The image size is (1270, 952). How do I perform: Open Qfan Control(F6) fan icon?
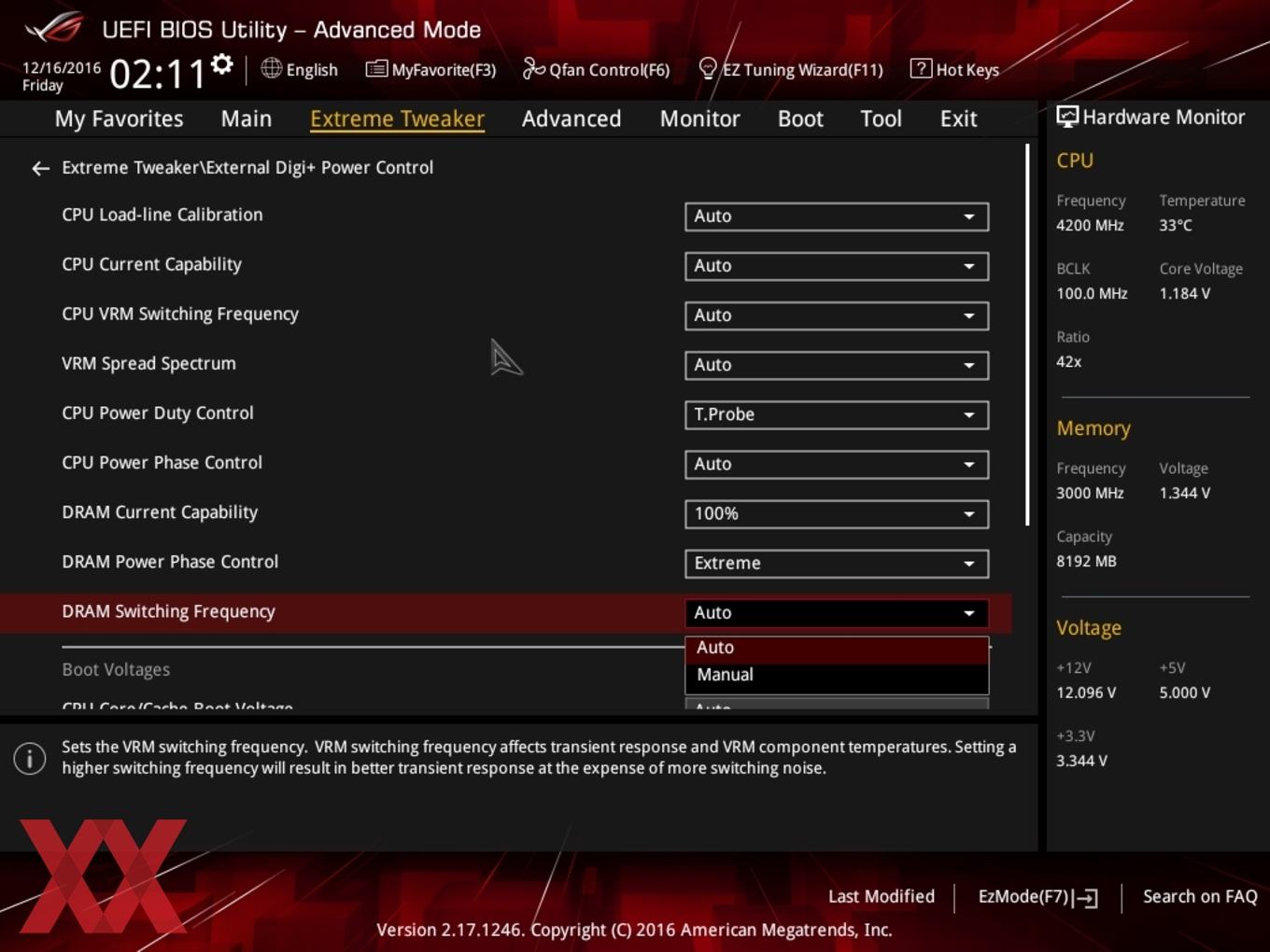[x=533, y=68]
